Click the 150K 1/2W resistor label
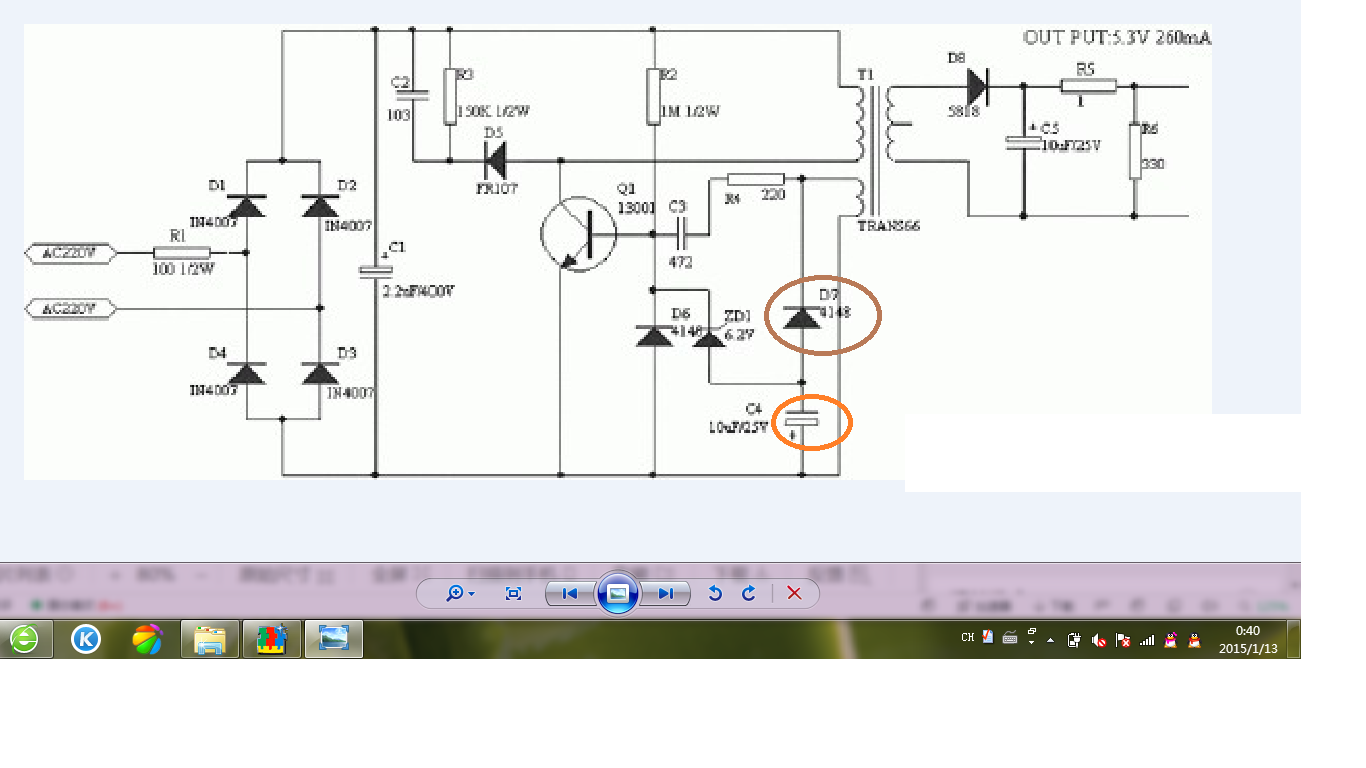This screenshot has height=768, width=1366. (x=493, y=111)
